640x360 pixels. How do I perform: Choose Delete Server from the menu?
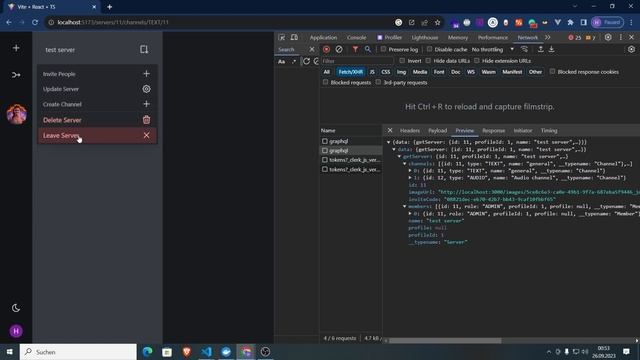click(97, 120)
